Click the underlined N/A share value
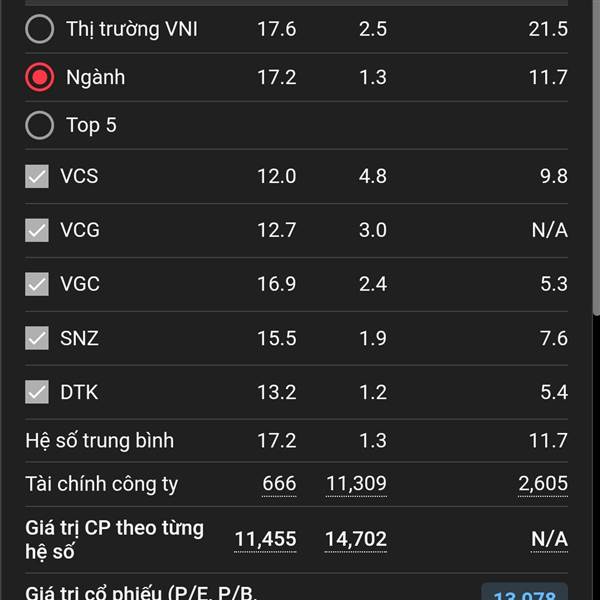This screenshot has height=600, width=600. coord(549,539)
